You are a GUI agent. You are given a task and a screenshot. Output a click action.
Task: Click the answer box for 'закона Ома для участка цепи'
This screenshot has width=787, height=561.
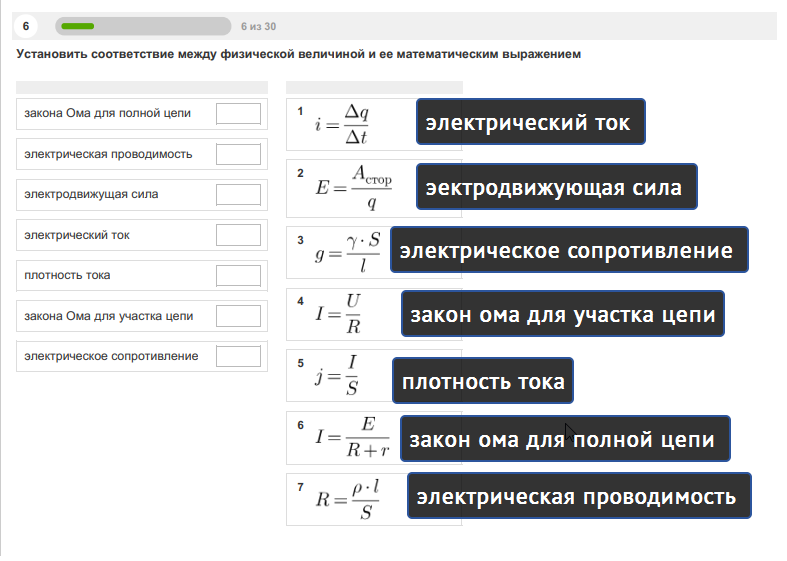click(x=238, y=316)
